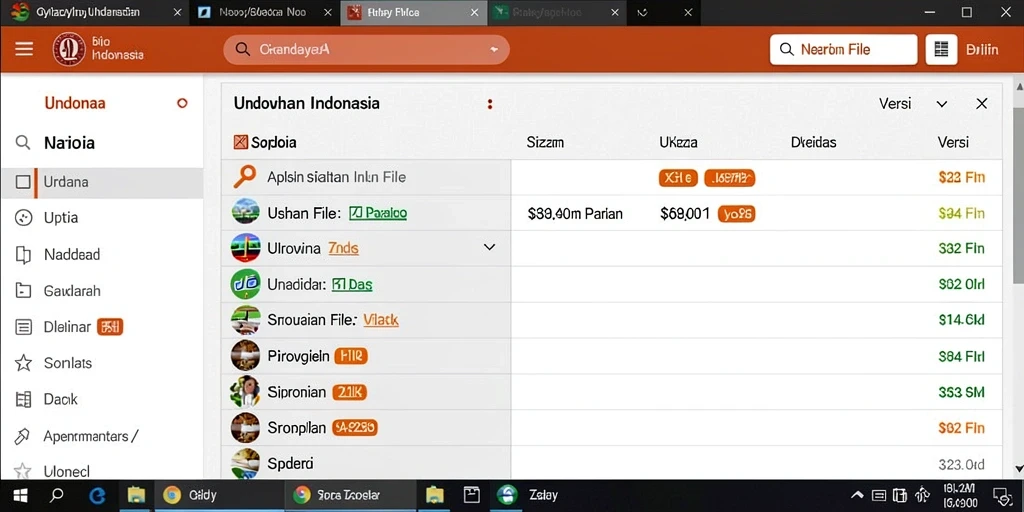Open the hamburger menu in the header

pos(24,49)
